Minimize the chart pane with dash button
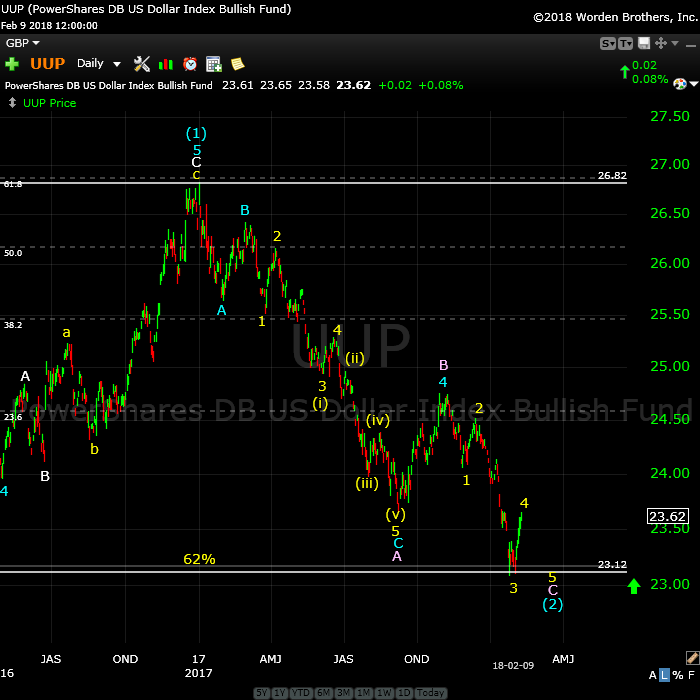This screenshot has height=700, width=700. coord(691,46)
